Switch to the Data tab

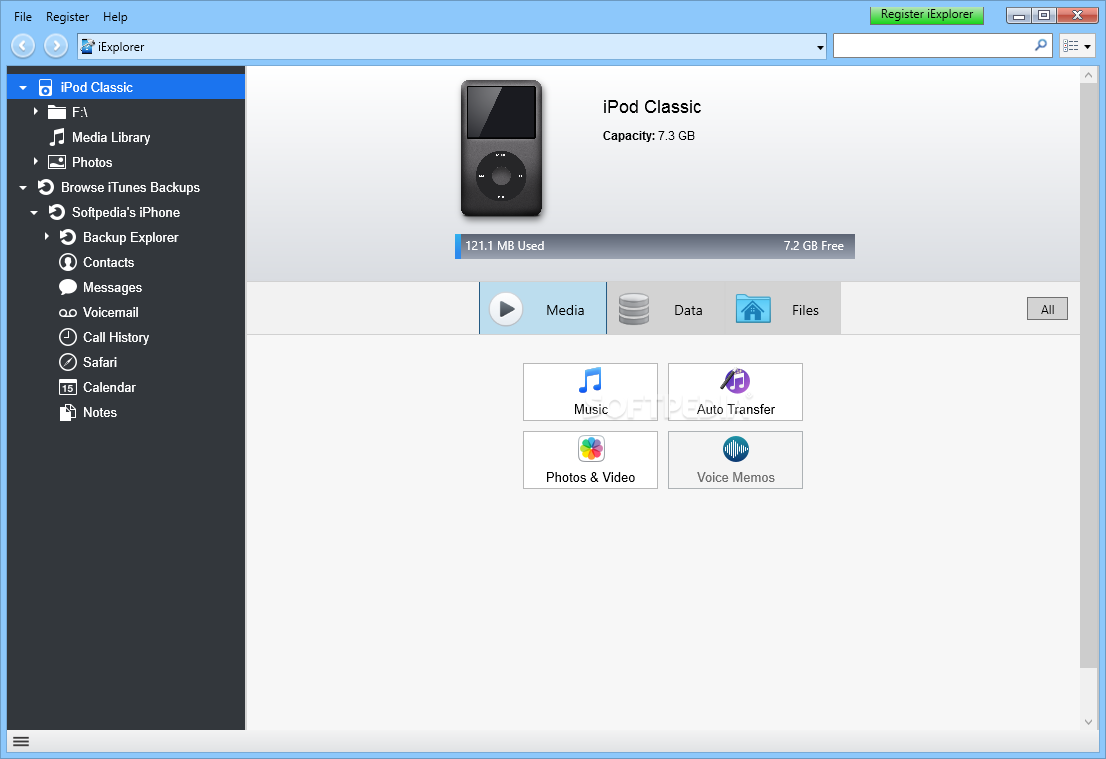pyautogui.click(x=665, y=308)
